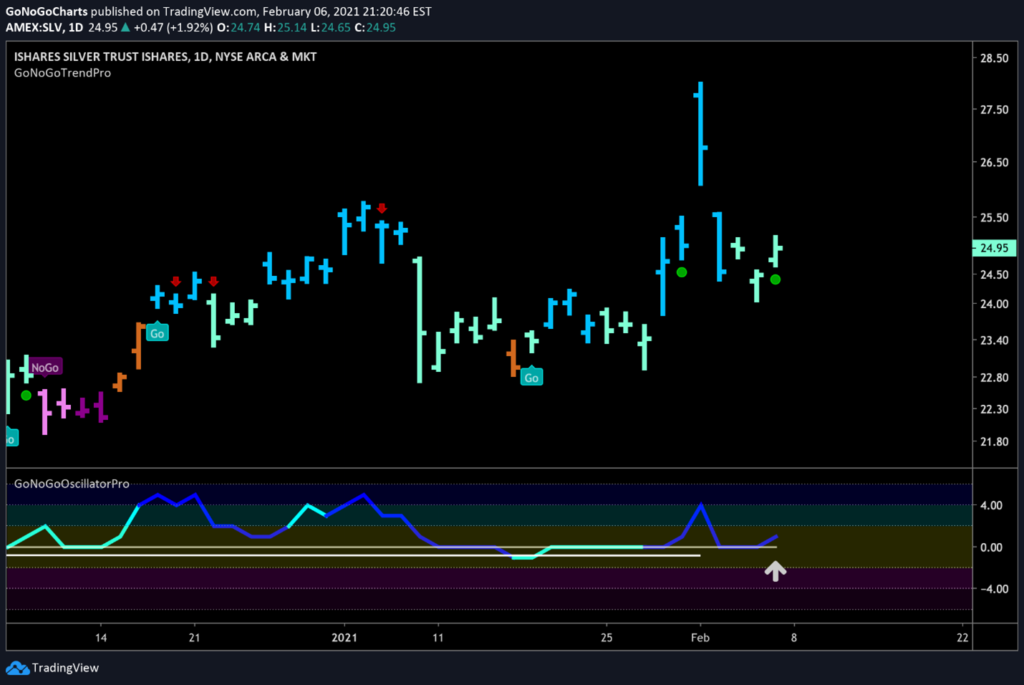The width and height of the screenshot is (1024, 685).
Task: Click the 25 date axis label
Action: 607,637
